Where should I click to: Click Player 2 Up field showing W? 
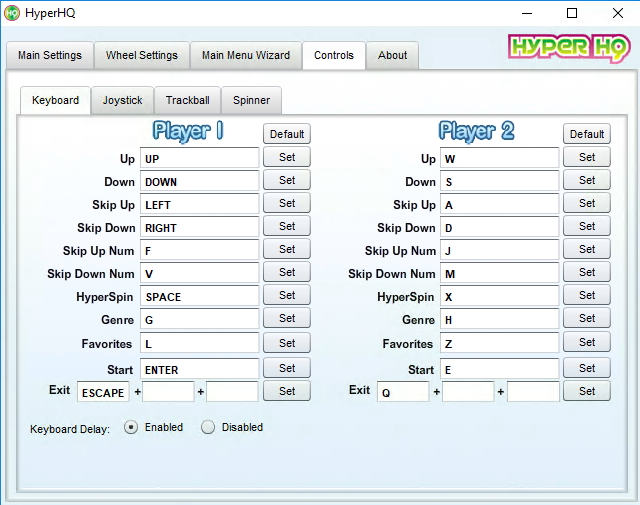(500, 158)
